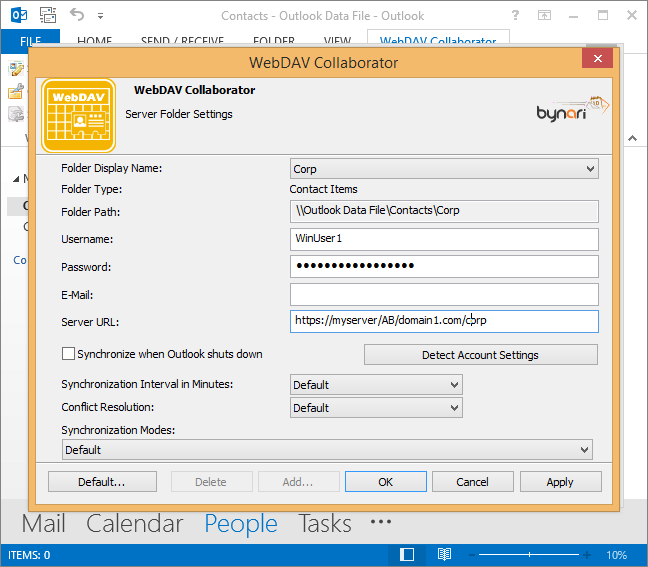Click the third partially hidden ribbon sync icon

click(x=16, y=114)
